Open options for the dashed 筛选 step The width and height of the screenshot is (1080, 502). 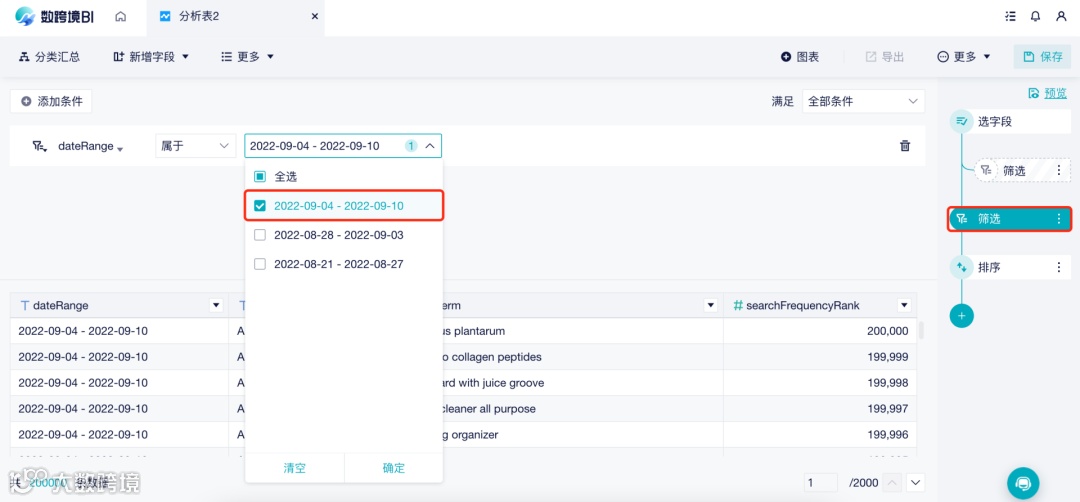click(x=1059, y=171)
